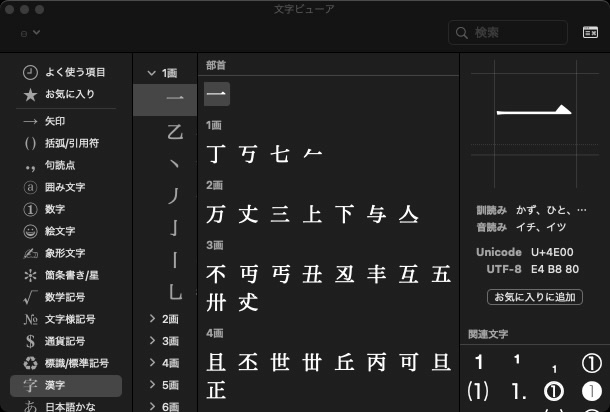Image resolution: width=610 pixels, height=412 pixels.
Task: Select the 丘 character
Action: tap(344, 362)
